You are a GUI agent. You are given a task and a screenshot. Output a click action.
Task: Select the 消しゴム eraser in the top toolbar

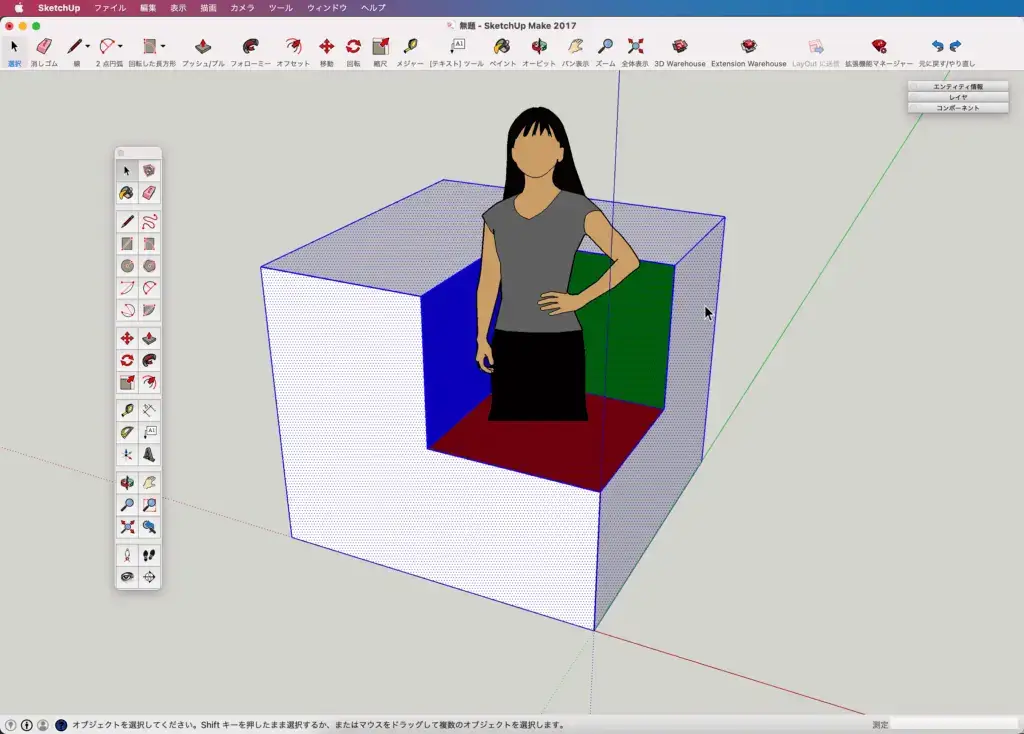[44, 52]
